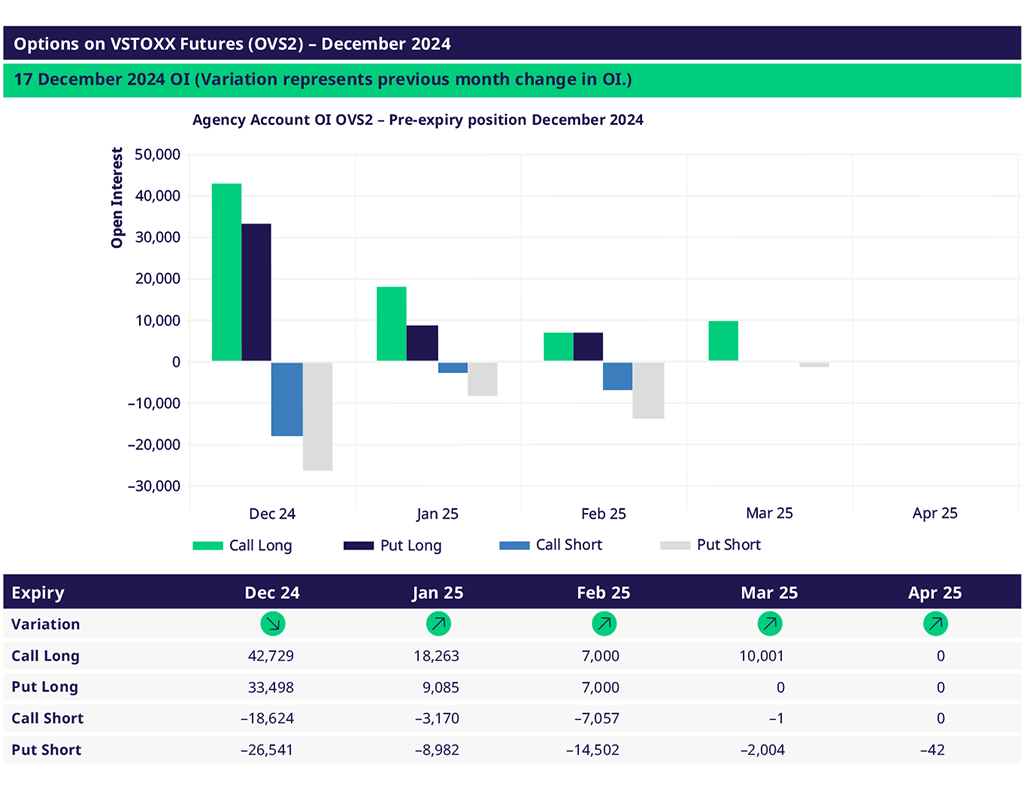The image size is (1024, 790).
Task: Click the Expiry table column header
Action: tap(38, 592)
